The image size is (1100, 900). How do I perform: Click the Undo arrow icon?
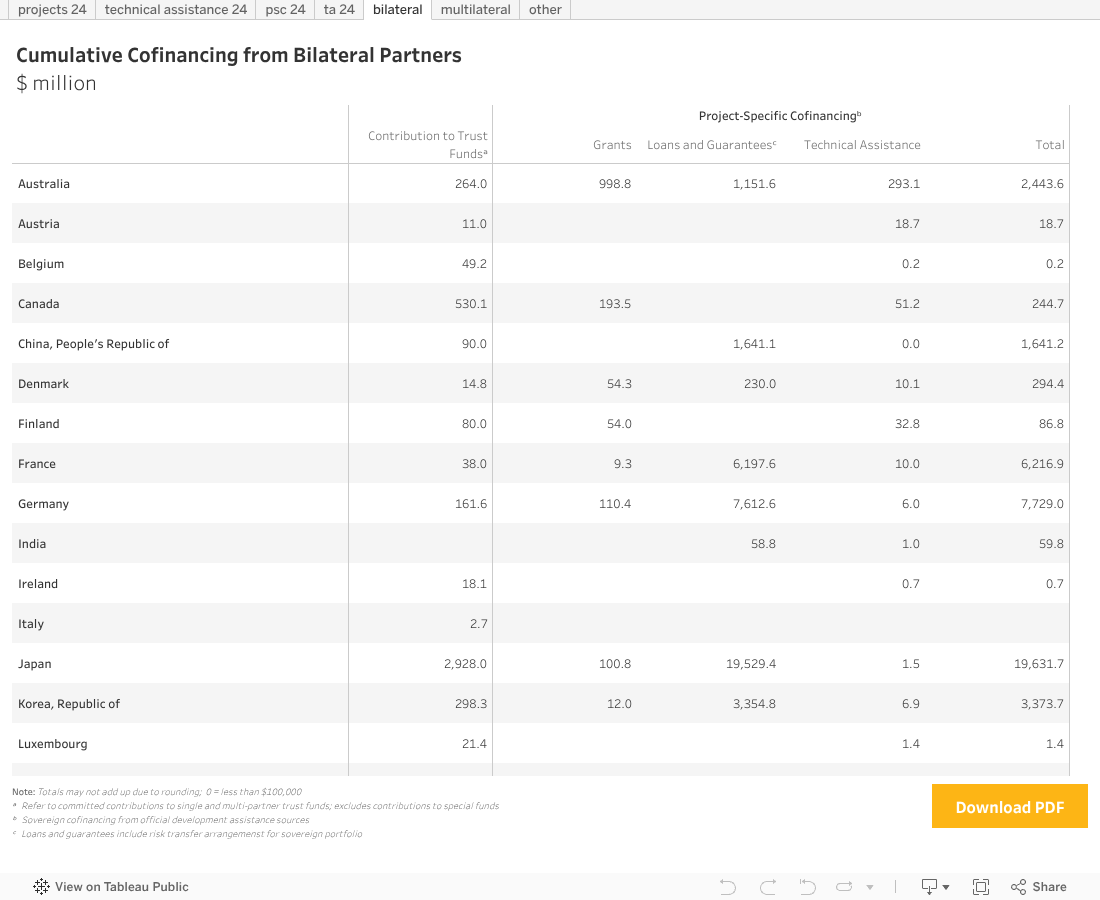coord(728,887)
